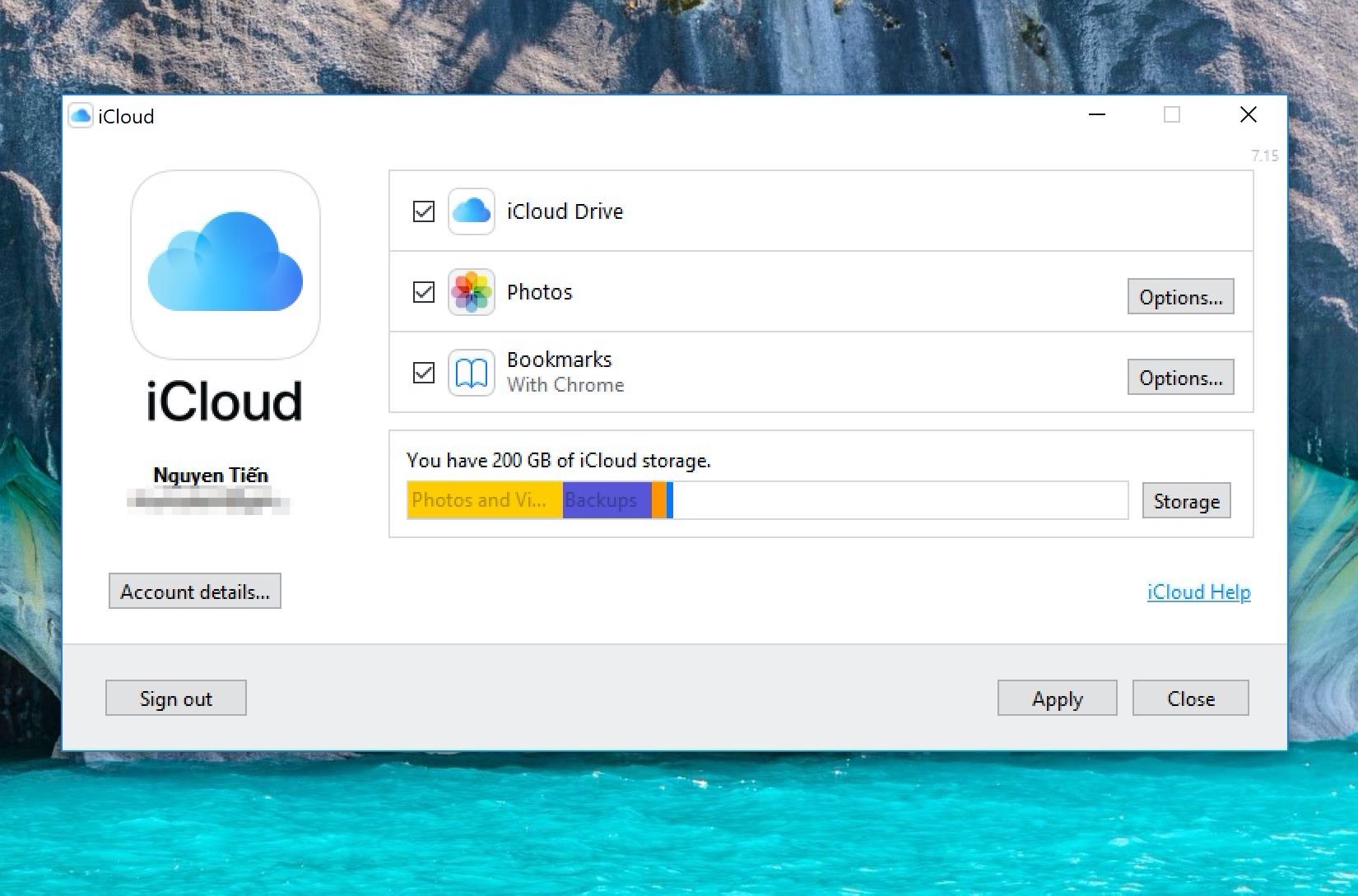Image resolution: width=1358 pixels, height=896 pixels.
Task: Uncheck the Photos checkbox
Action: point(424,292)
